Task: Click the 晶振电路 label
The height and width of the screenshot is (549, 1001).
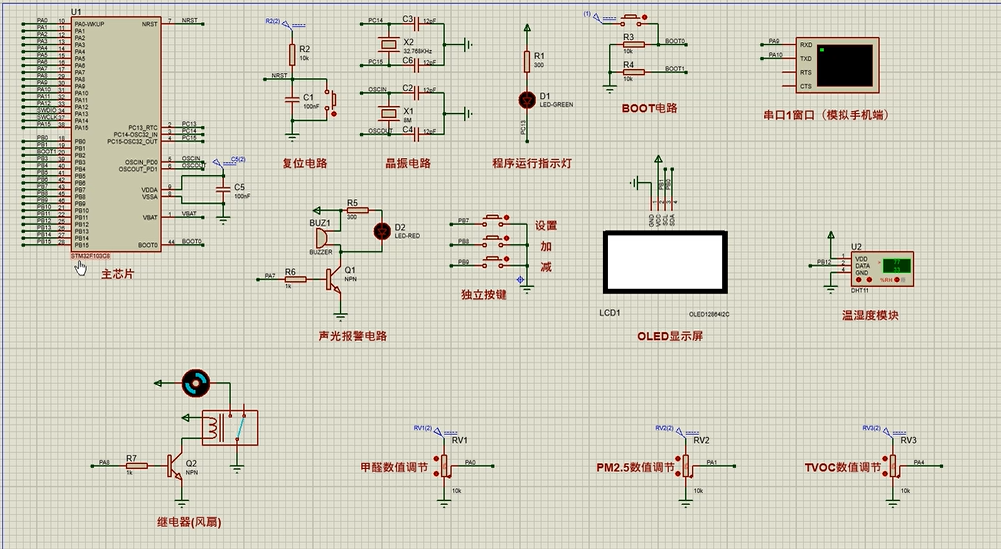Action: coord(409,163)
